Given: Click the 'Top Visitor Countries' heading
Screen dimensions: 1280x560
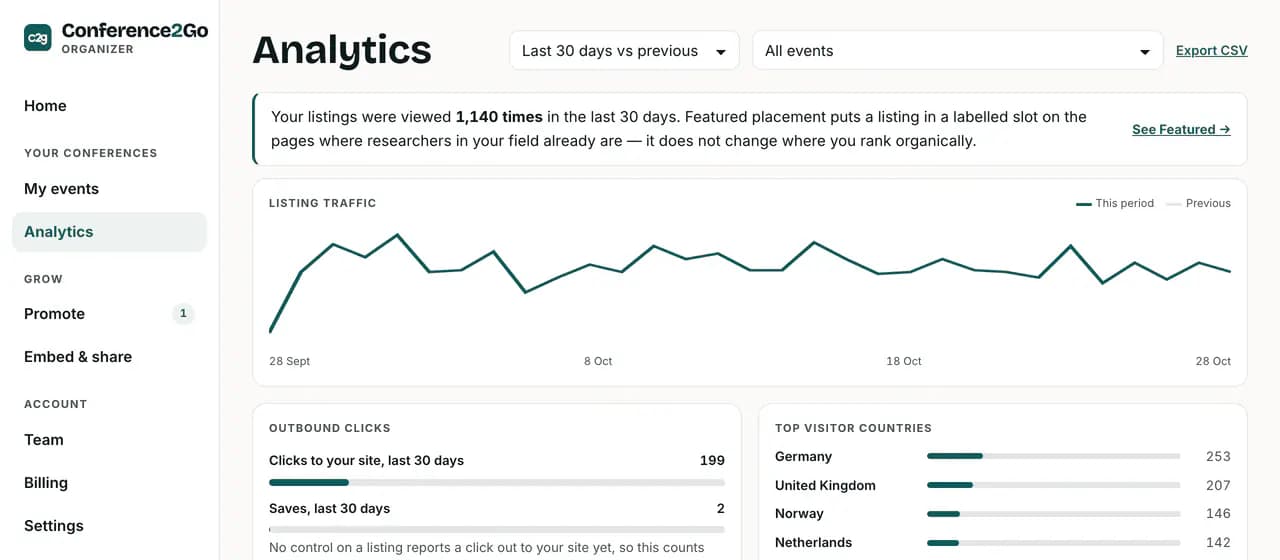Looking at the screenshot, I should click(853, 428).
